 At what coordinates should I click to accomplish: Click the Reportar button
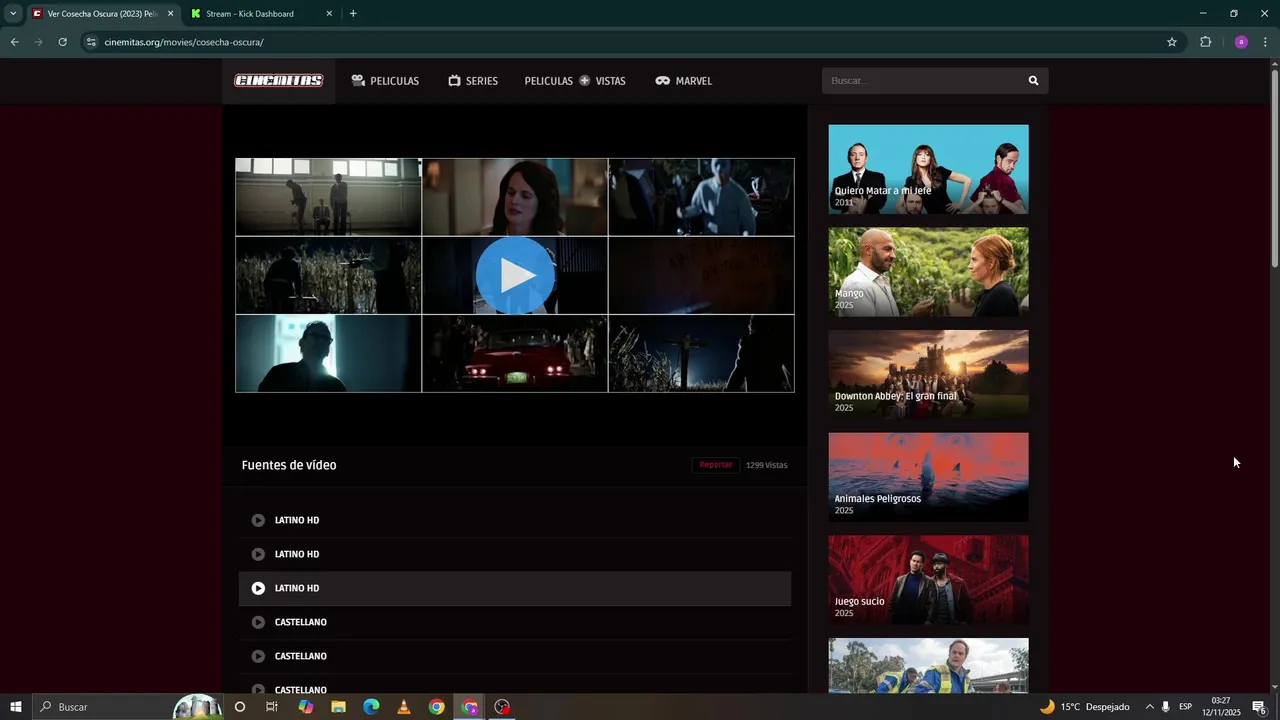(x=715, y=465)
